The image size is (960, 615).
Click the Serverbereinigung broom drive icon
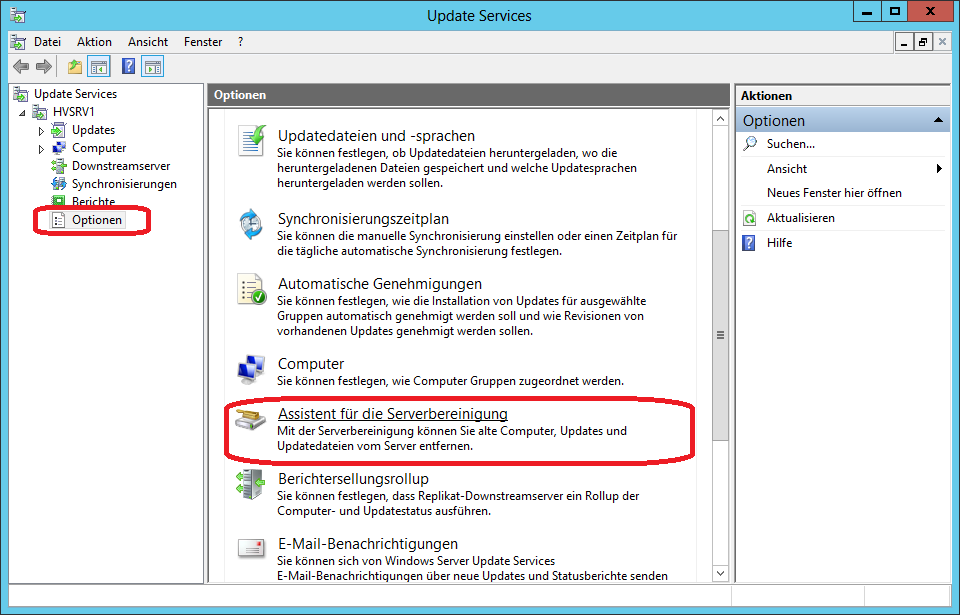(x=251, y=420)
